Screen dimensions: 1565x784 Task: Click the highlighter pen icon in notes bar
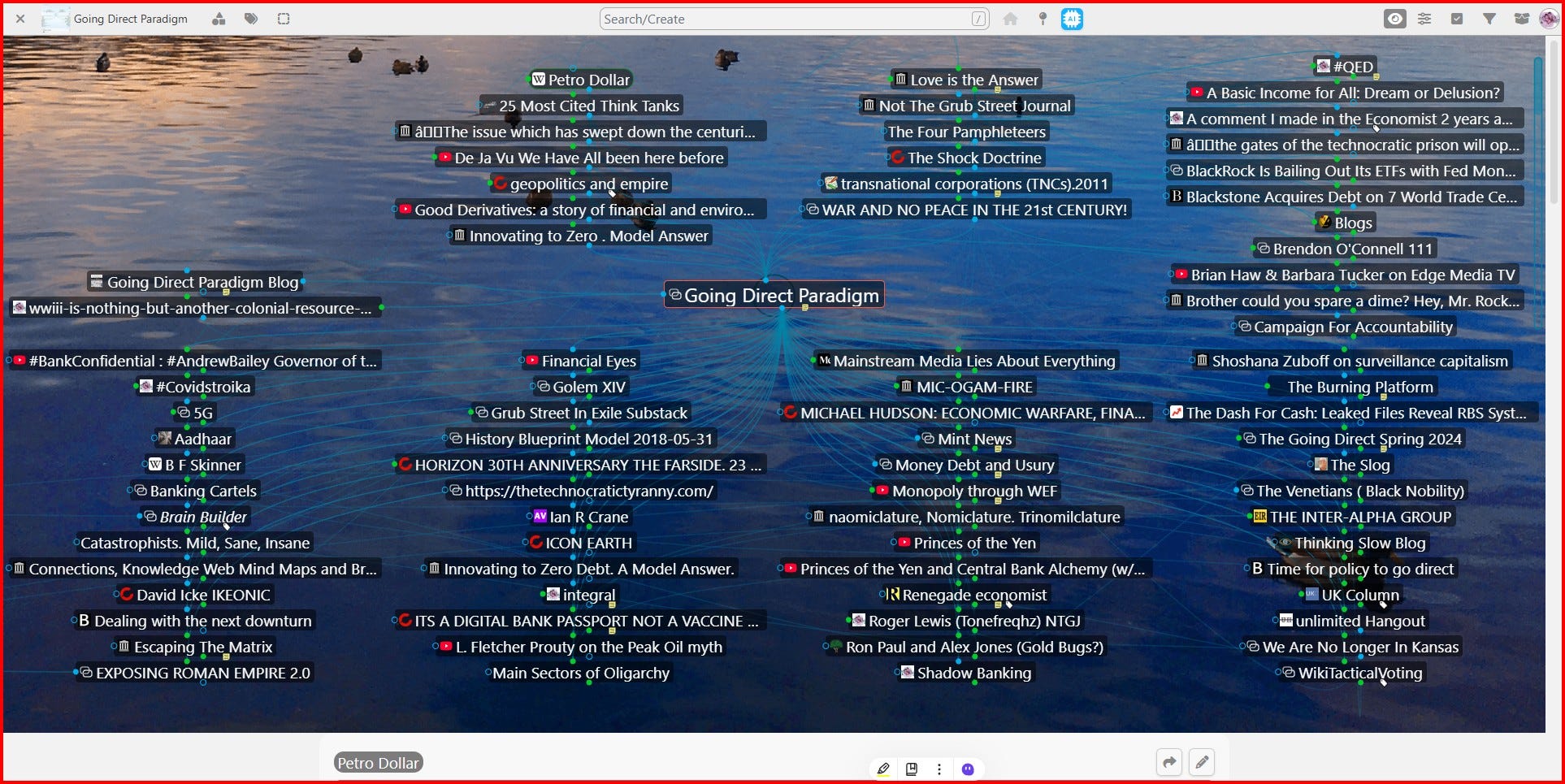point(883,769)
